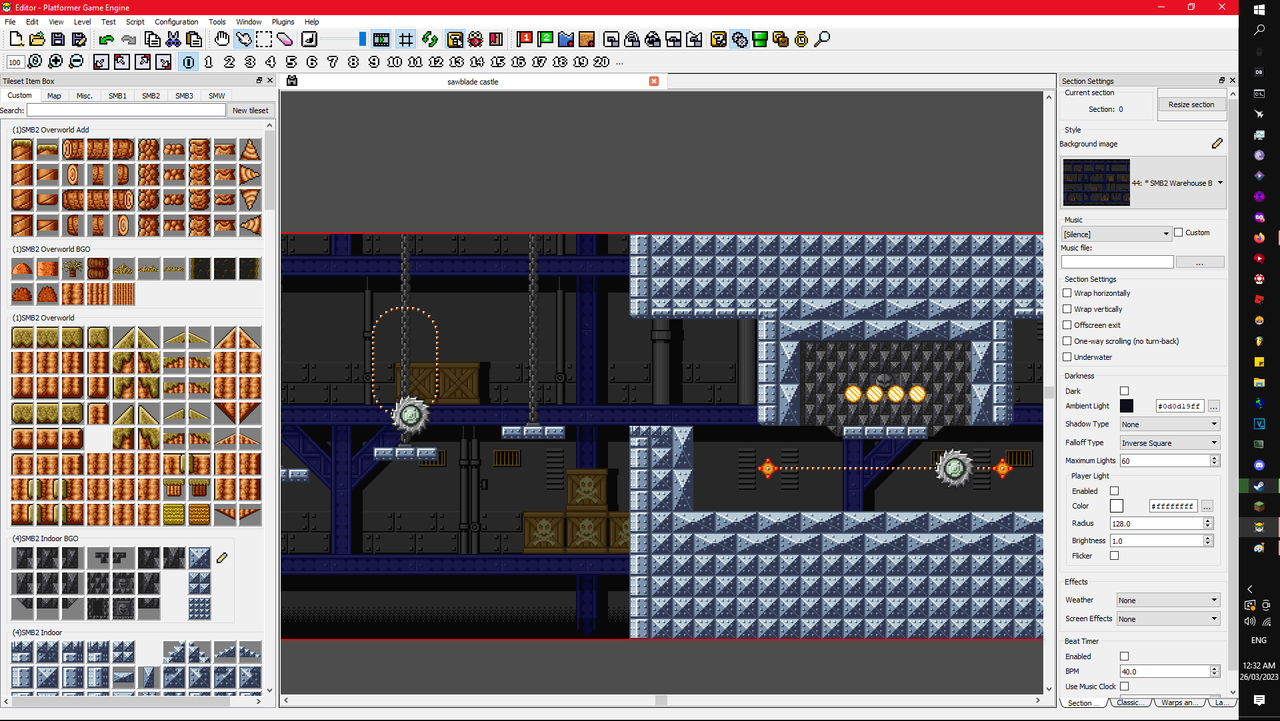1280x721 pixels.
Task: Open the Falloff Type dropdown
Action: point(1169,442)
